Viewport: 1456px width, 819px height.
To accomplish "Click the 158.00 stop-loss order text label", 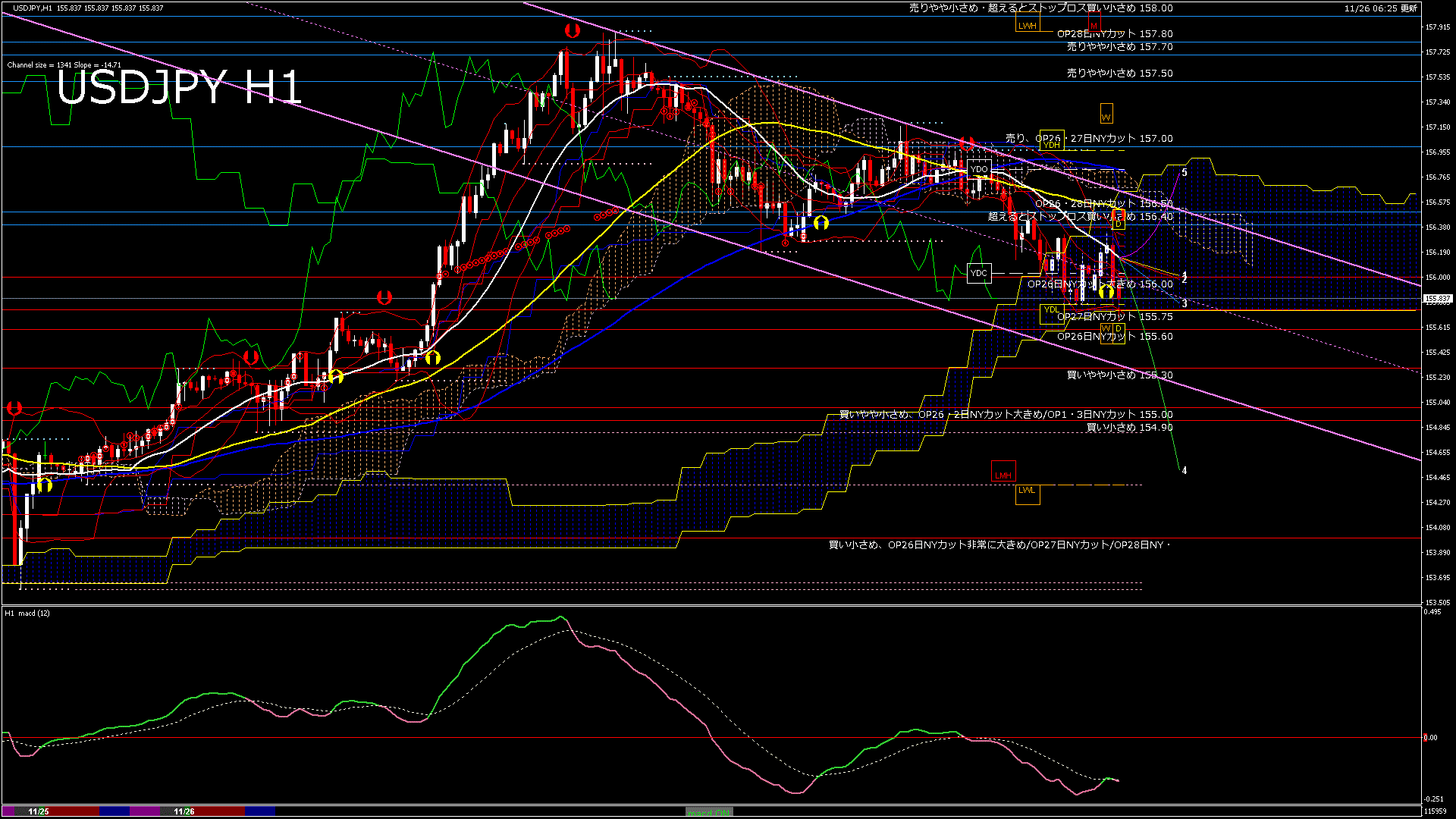I will (x=1040, y=8).
